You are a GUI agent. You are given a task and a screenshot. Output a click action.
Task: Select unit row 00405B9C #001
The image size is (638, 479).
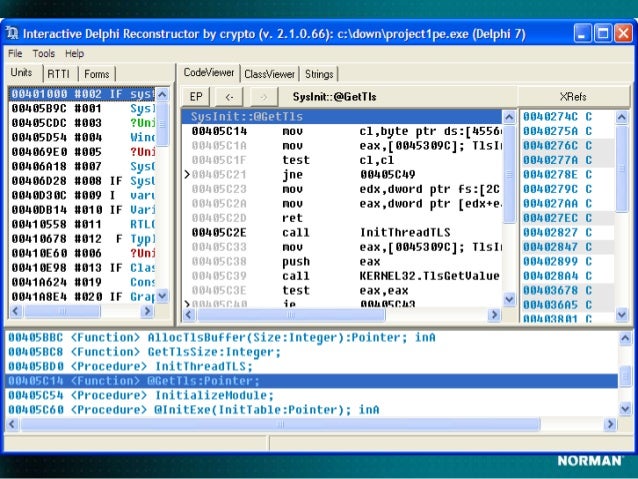tap(82, 109)
